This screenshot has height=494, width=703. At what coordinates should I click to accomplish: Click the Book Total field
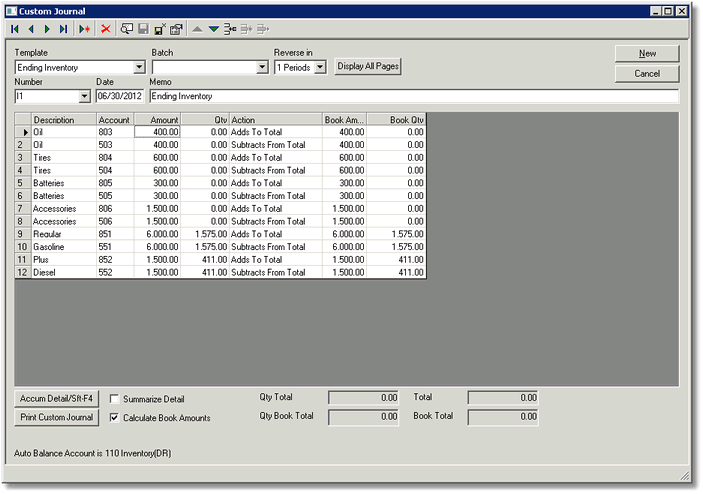503,417
